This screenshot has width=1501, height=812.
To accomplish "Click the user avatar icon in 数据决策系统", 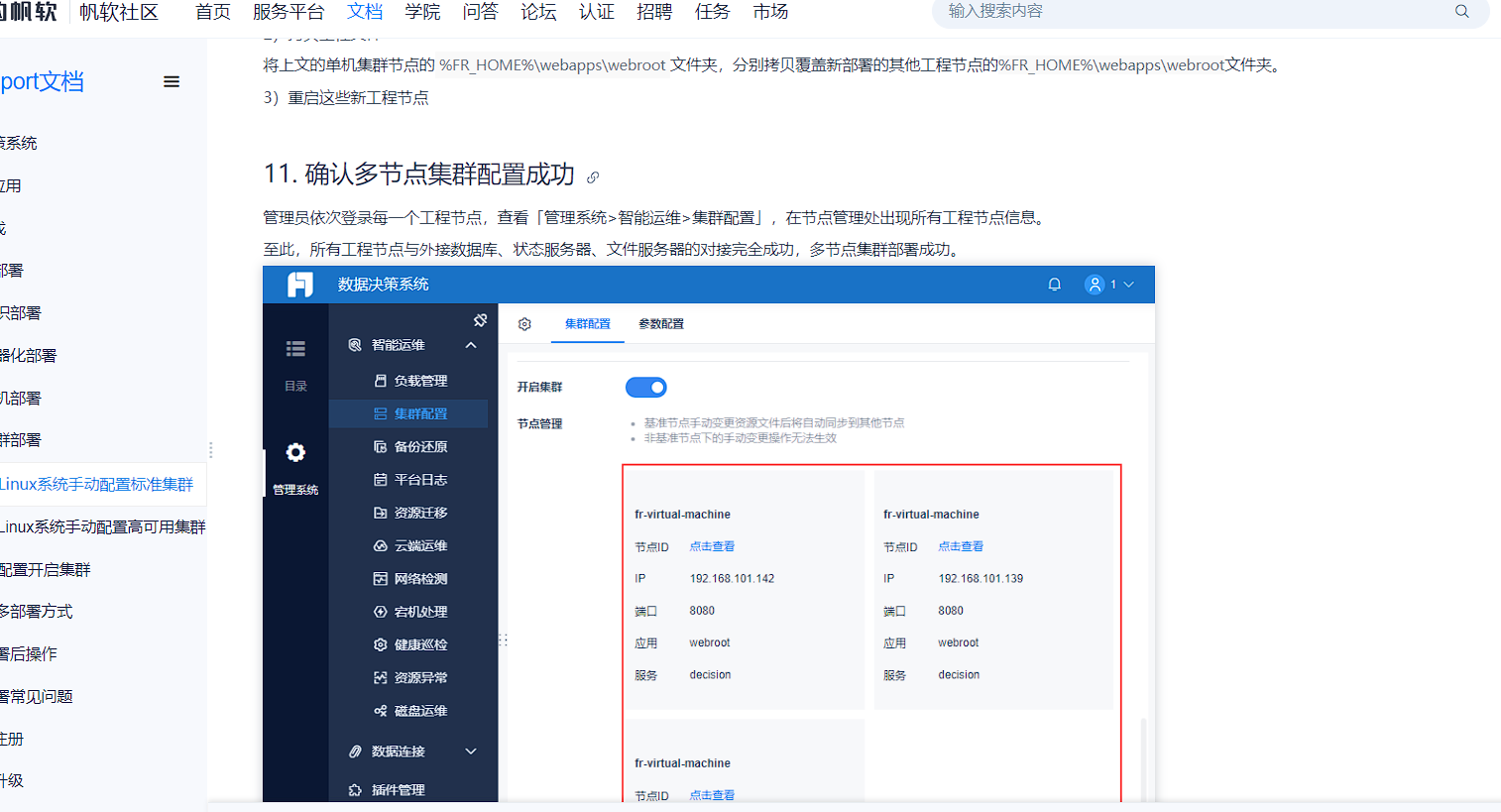I will 1095,285.
